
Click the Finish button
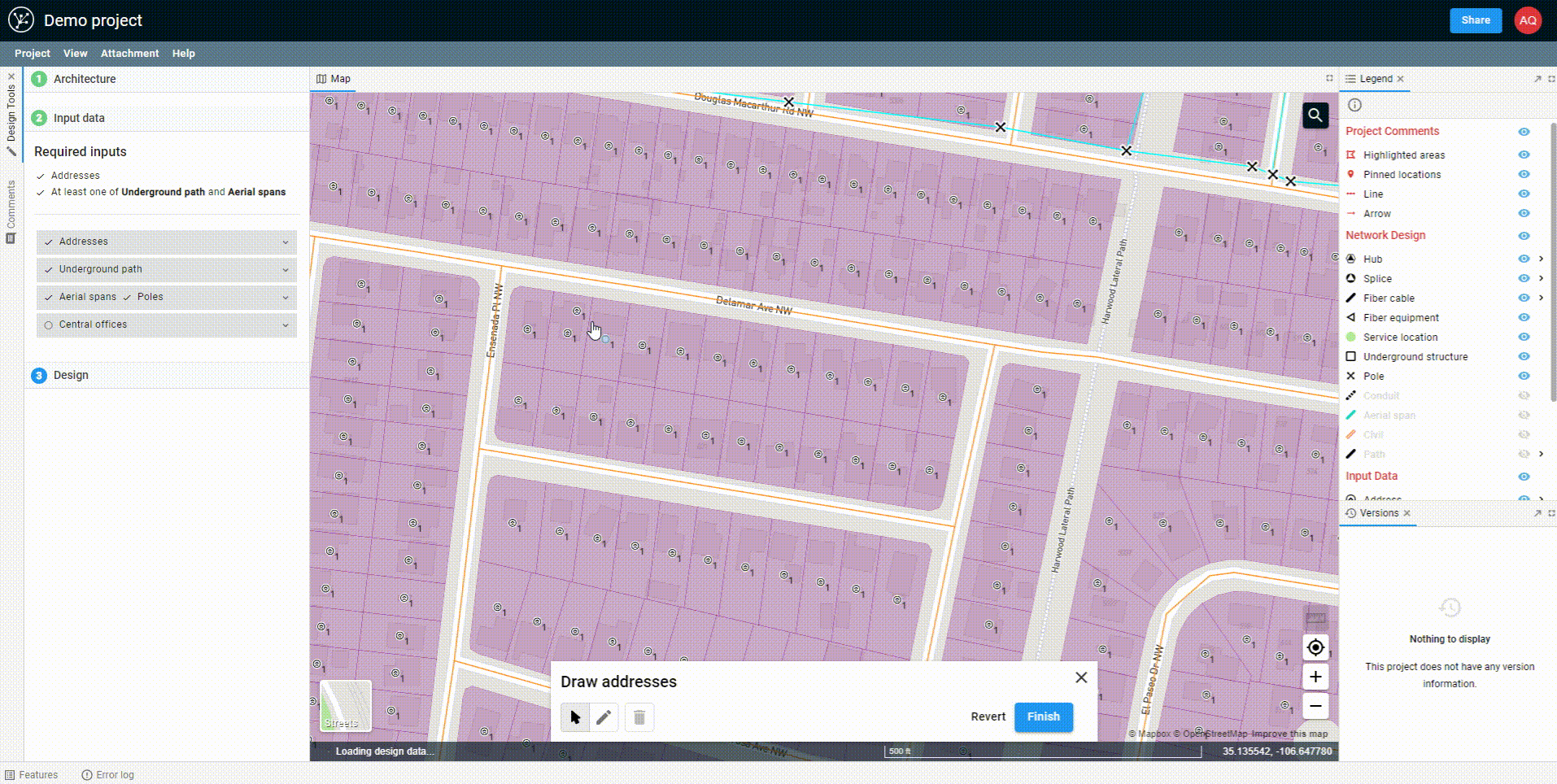[1044, 716]
